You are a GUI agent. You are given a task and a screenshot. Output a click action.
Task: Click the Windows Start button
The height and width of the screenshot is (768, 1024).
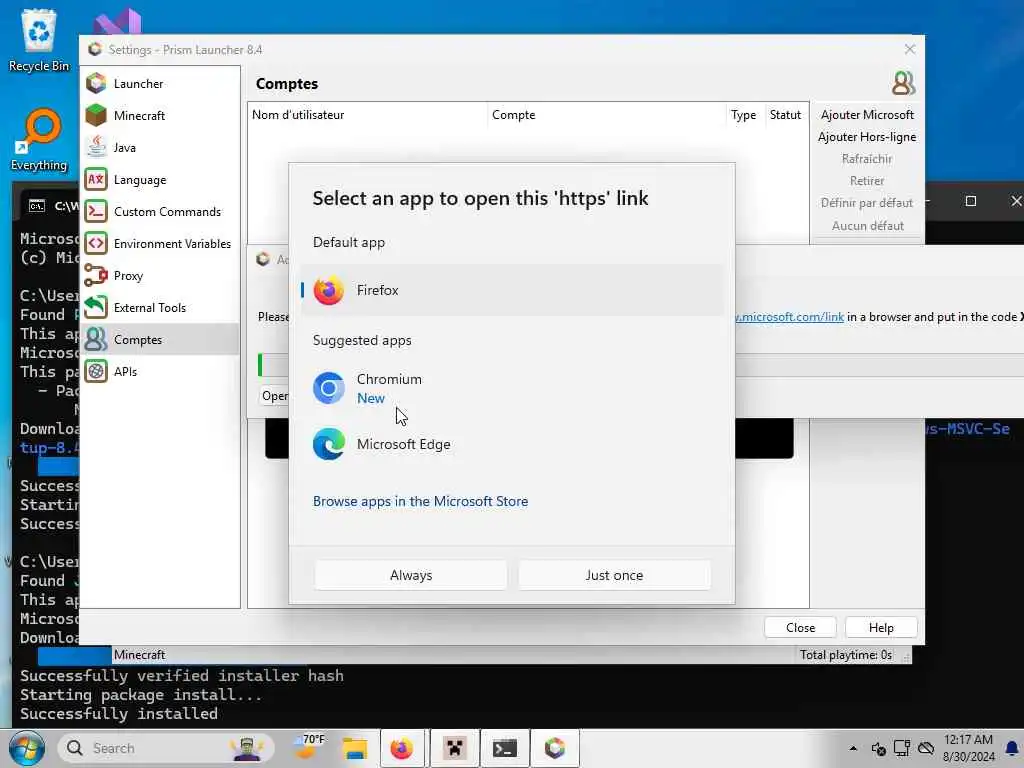click(26, 748)
